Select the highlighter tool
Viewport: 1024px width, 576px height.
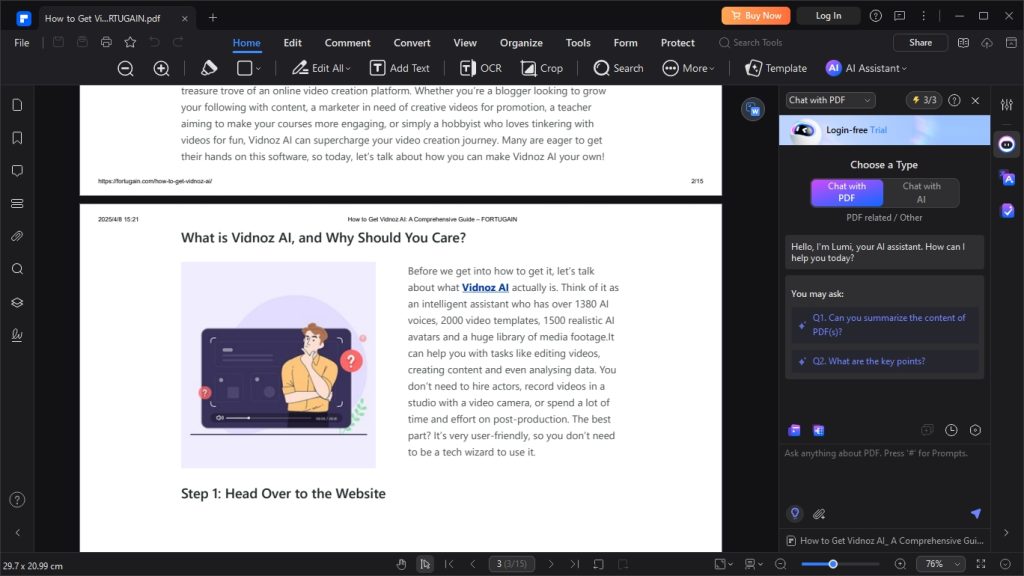click(209, 68)
